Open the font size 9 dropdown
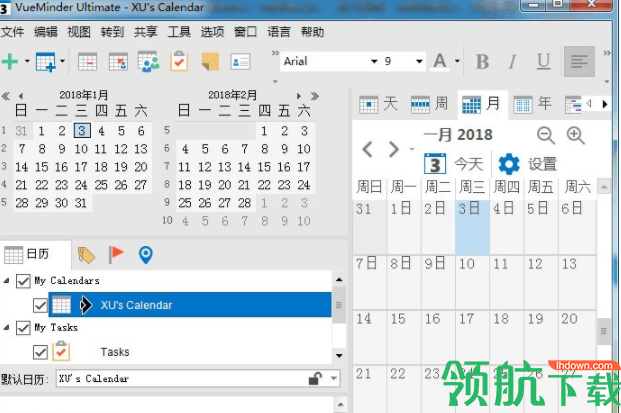The width and height of the screenshot is (621, 413). point(419,61)
